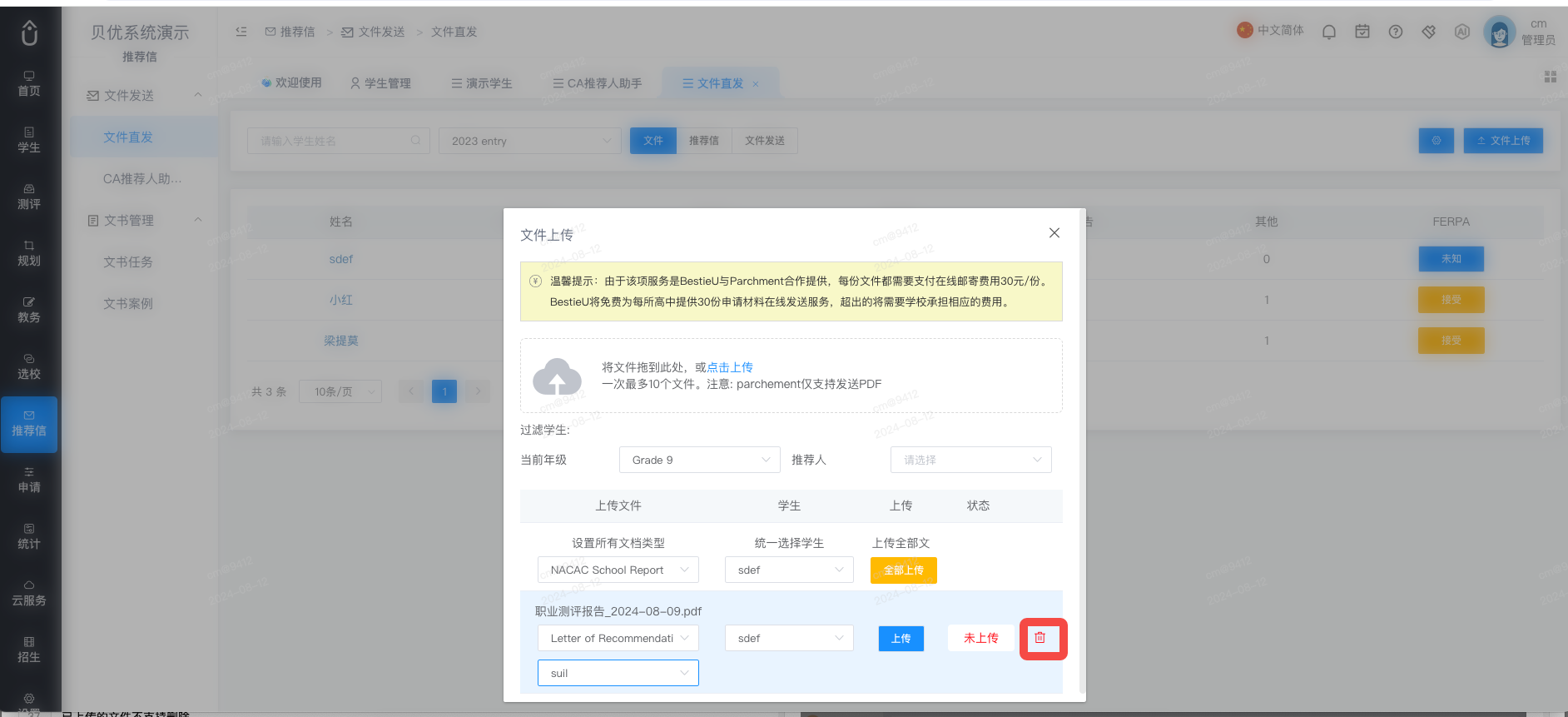Click the AI assistant icon in header
The height and width of the screenshot is (717, 1568).
pos(1462,32)
